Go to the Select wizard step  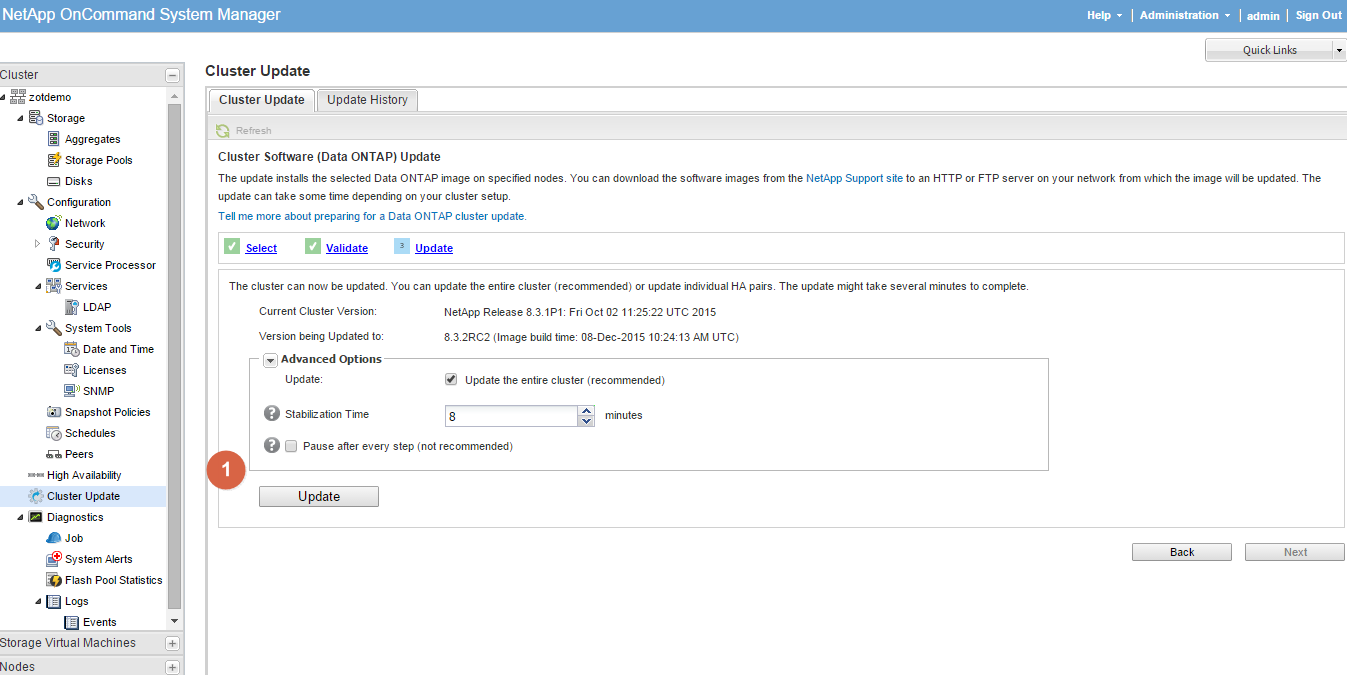click(x=261, y=248)
